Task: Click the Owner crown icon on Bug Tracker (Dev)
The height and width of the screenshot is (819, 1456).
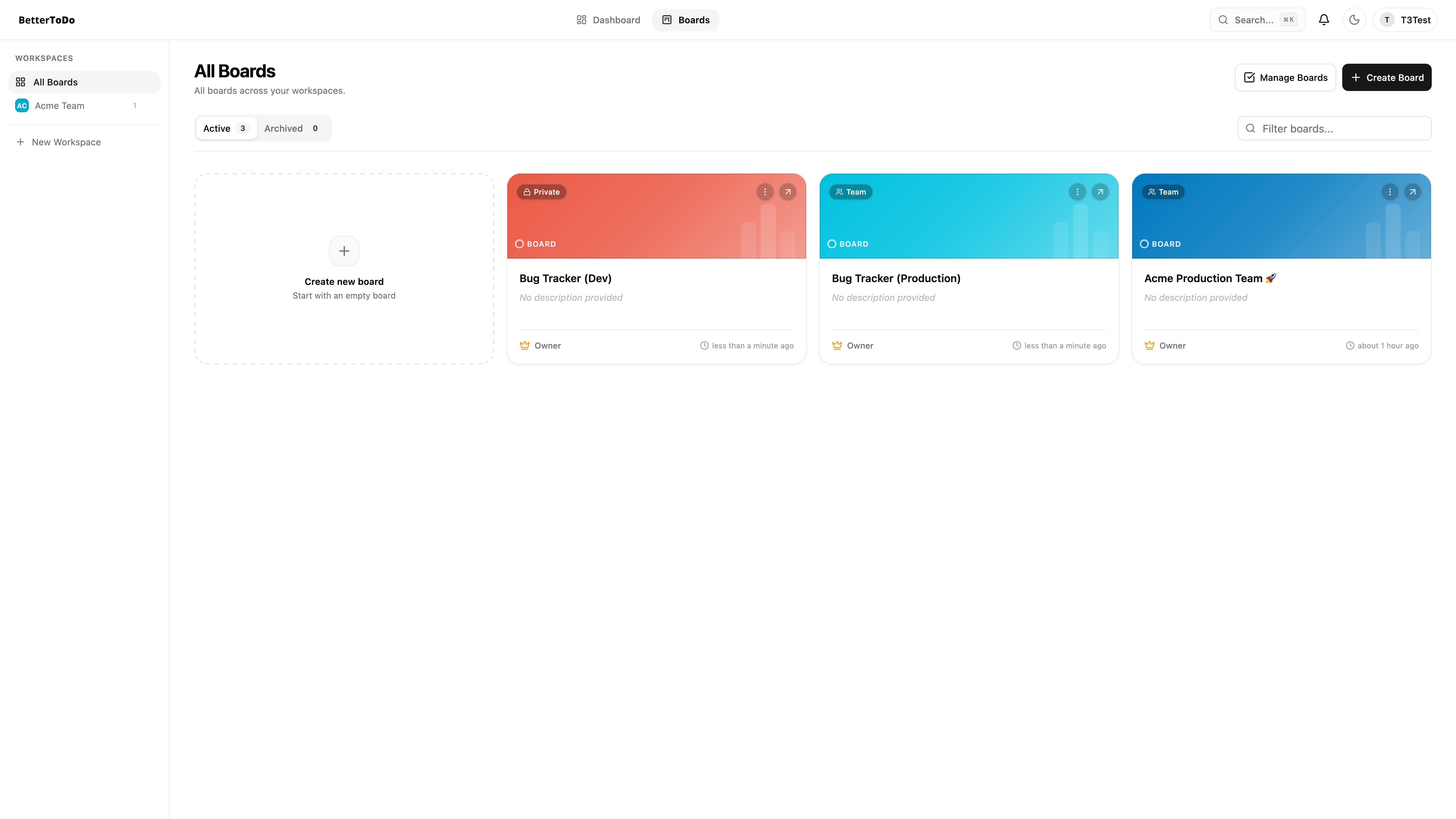Action: [525, 345]
